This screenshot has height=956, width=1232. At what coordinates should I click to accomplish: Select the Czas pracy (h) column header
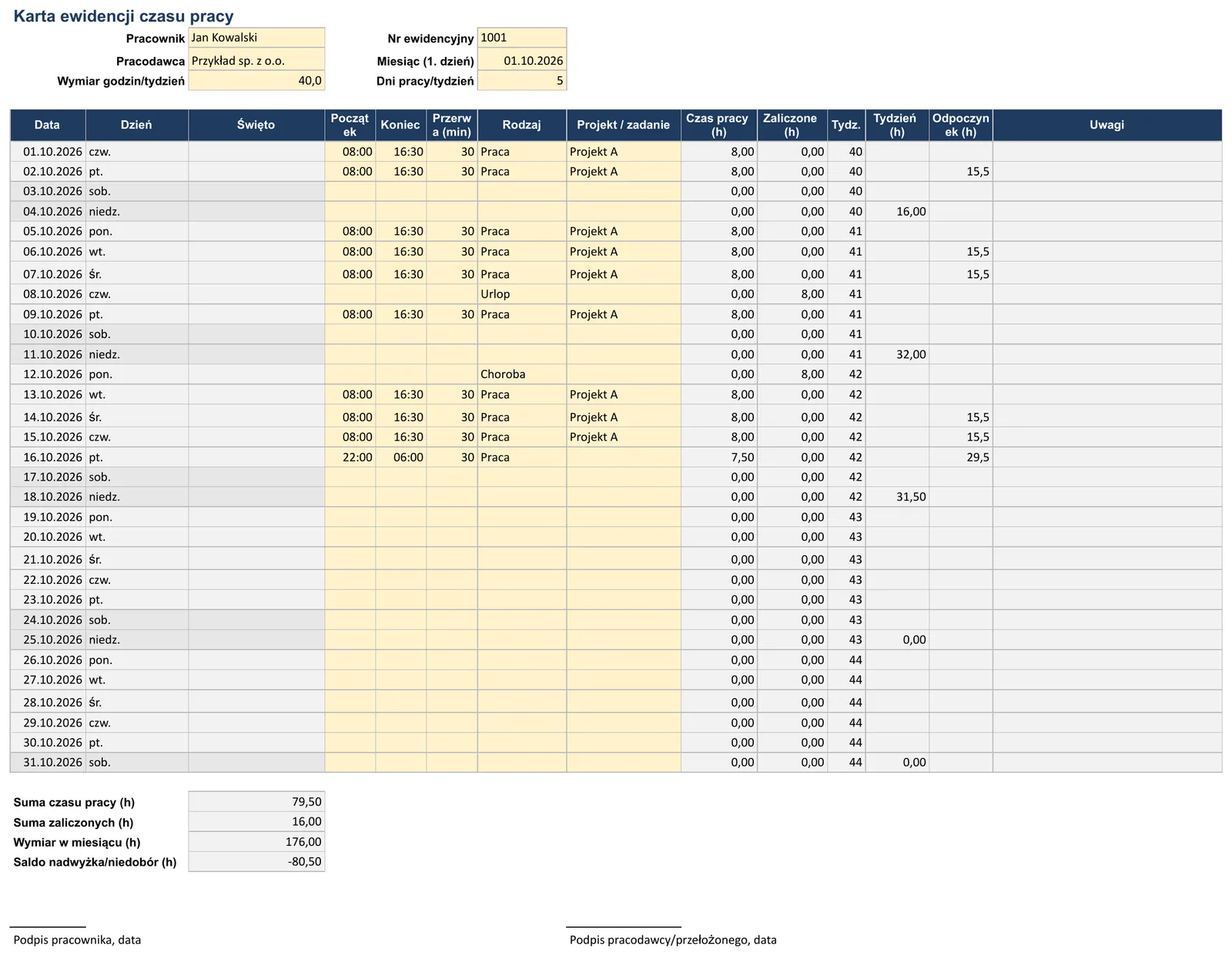[x=719, y=125]
